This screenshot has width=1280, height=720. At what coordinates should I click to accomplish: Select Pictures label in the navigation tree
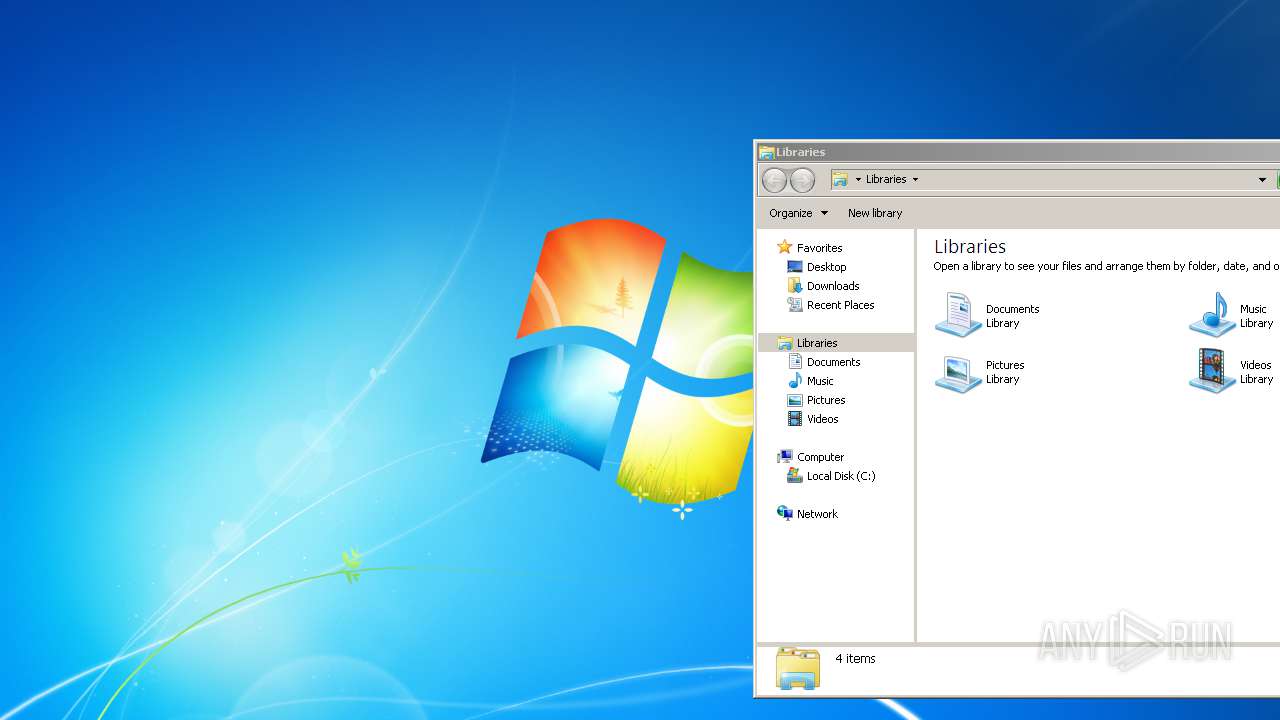[x=826, y=400]
